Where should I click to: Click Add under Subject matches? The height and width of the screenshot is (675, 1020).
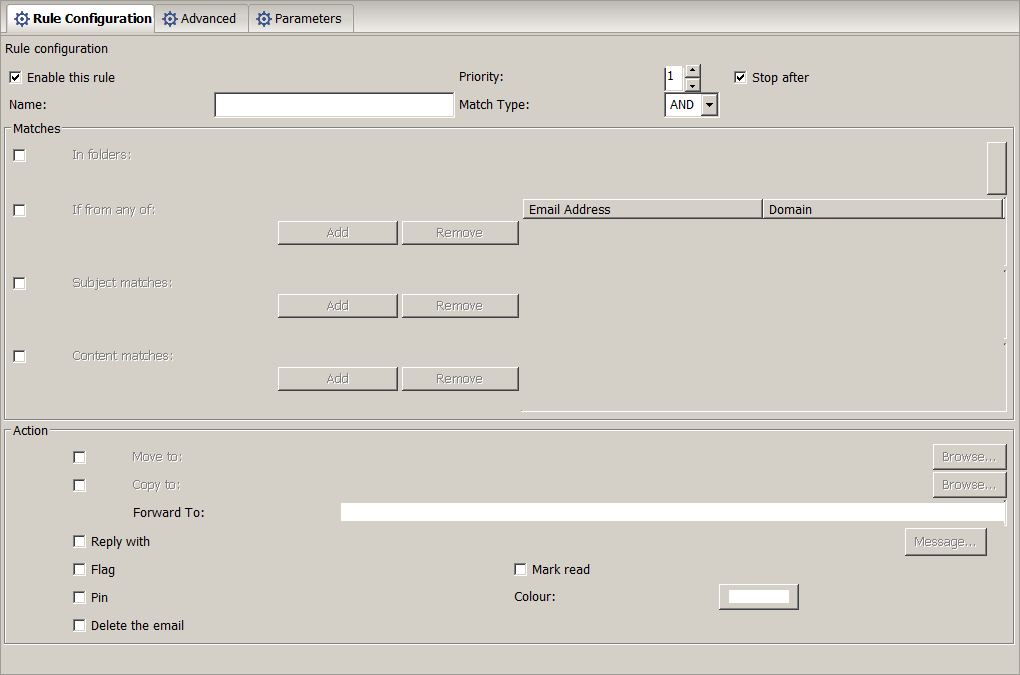coord(338,306)
